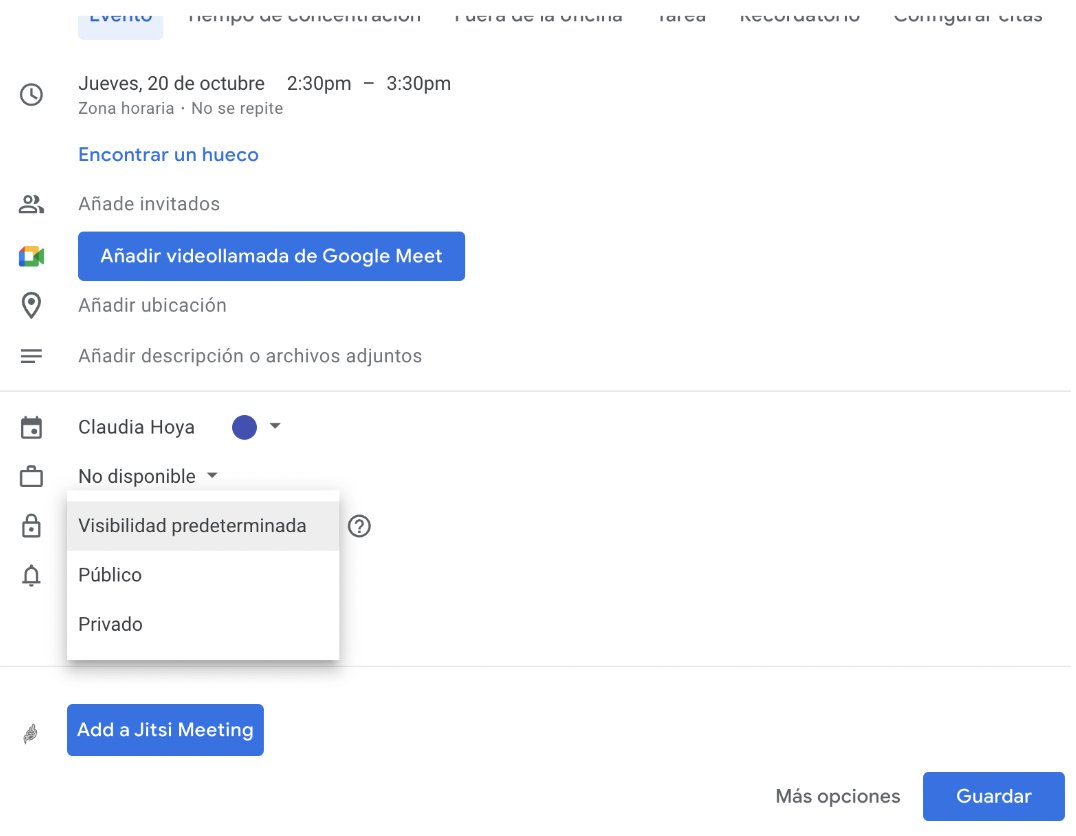Image resolution: width=1076 pixels, height=836 pixels.
Task: Click the Jitsi logo icon
Action: [x=31, y=733]
